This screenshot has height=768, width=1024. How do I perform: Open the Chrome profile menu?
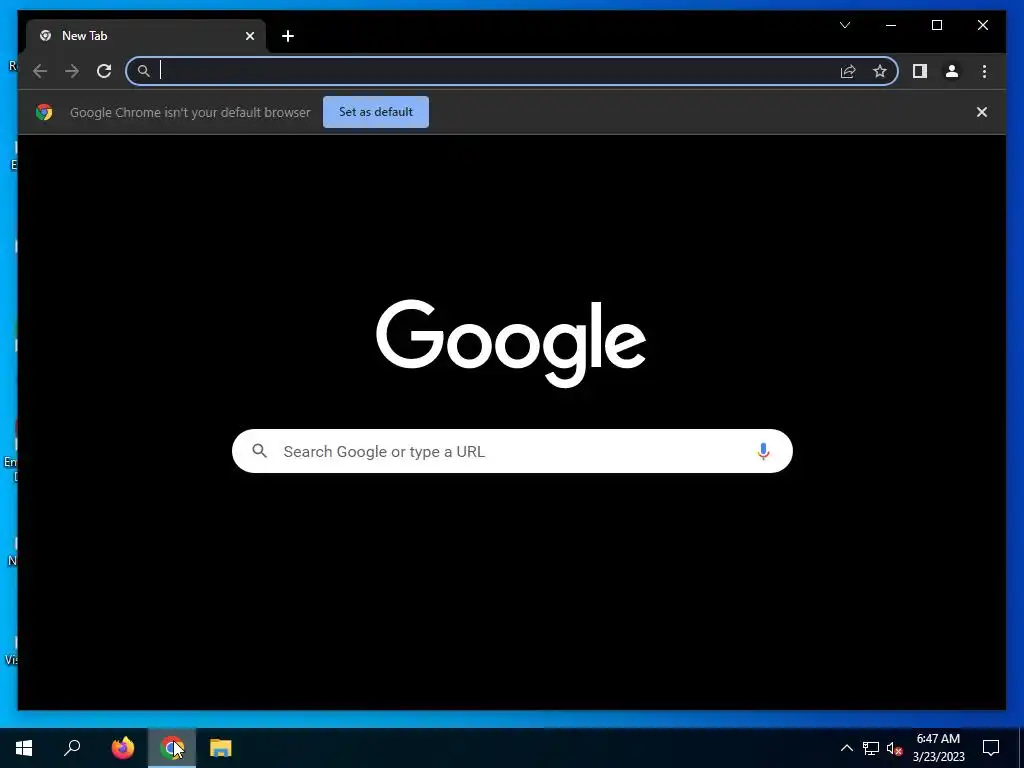952,71
